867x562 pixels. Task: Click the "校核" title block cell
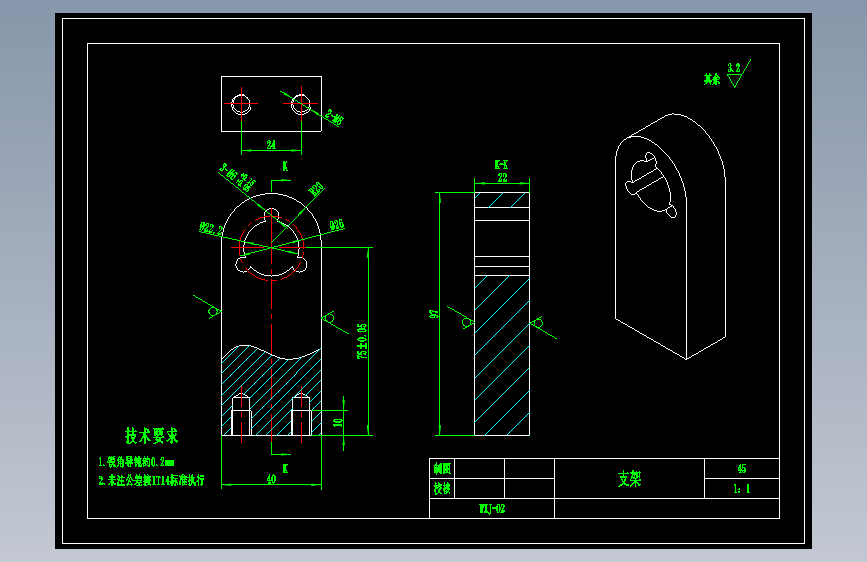pos(442,488)
